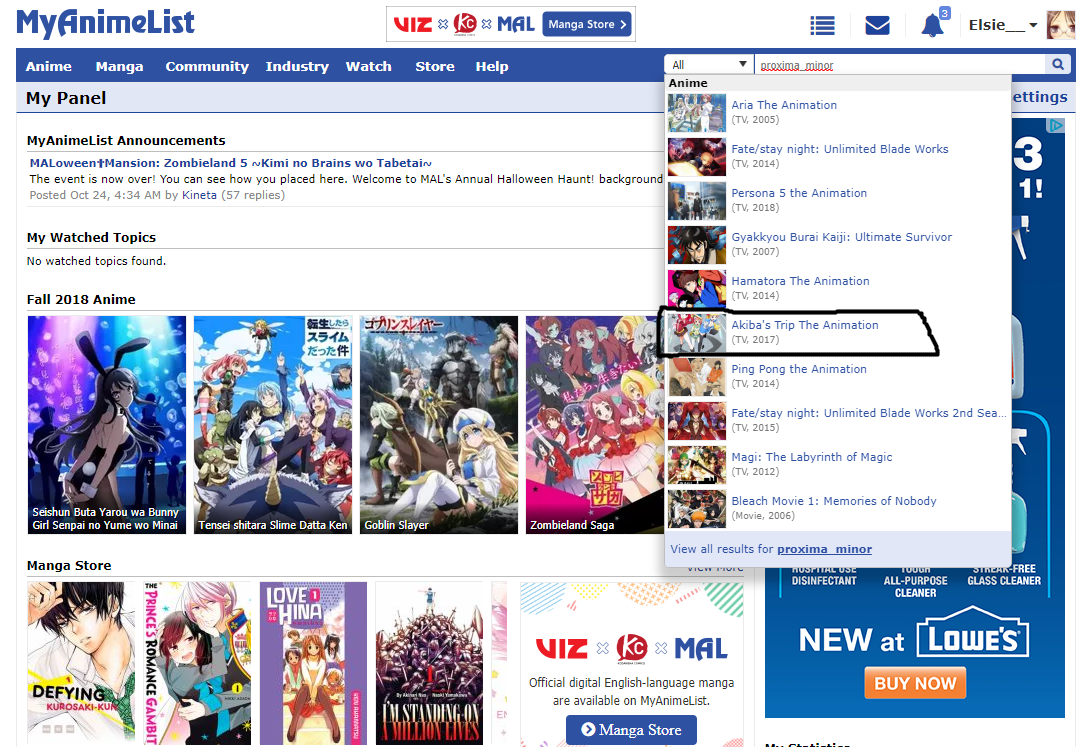Click the blue Manga Store button
1088x747 pixels.
631,730
